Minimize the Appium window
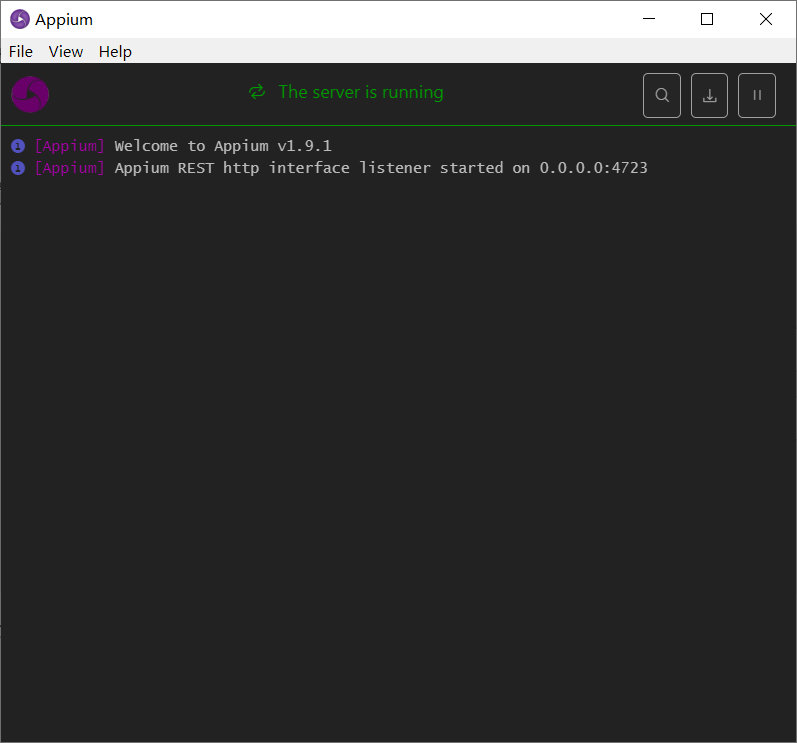Image resolution: width=797 pixels, height=743 pixels. coord(649,19)
